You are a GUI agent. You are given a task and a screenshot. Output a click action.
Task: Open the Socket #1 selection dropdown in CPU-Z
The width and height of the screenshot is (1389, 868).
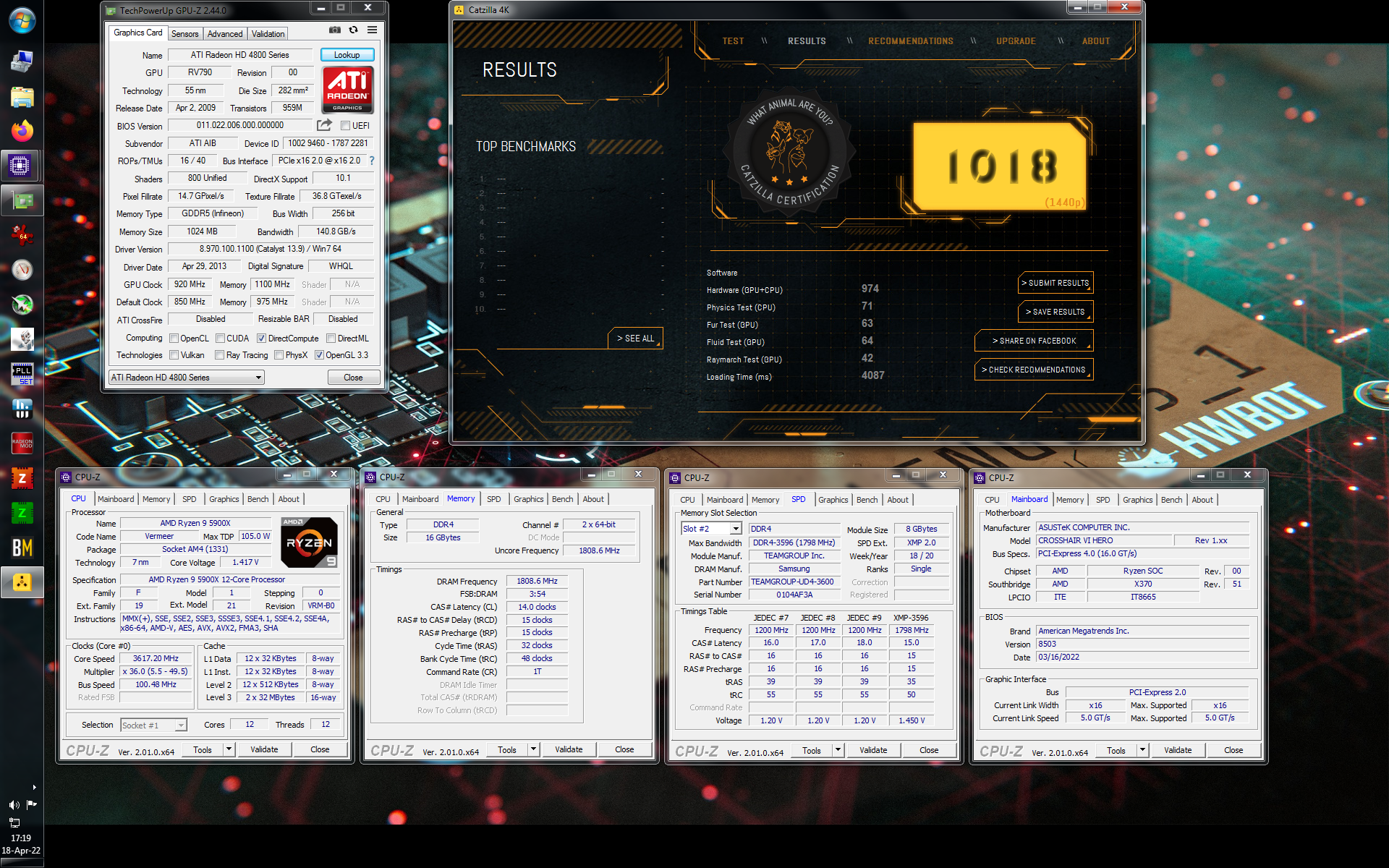[x=153, y=725]
